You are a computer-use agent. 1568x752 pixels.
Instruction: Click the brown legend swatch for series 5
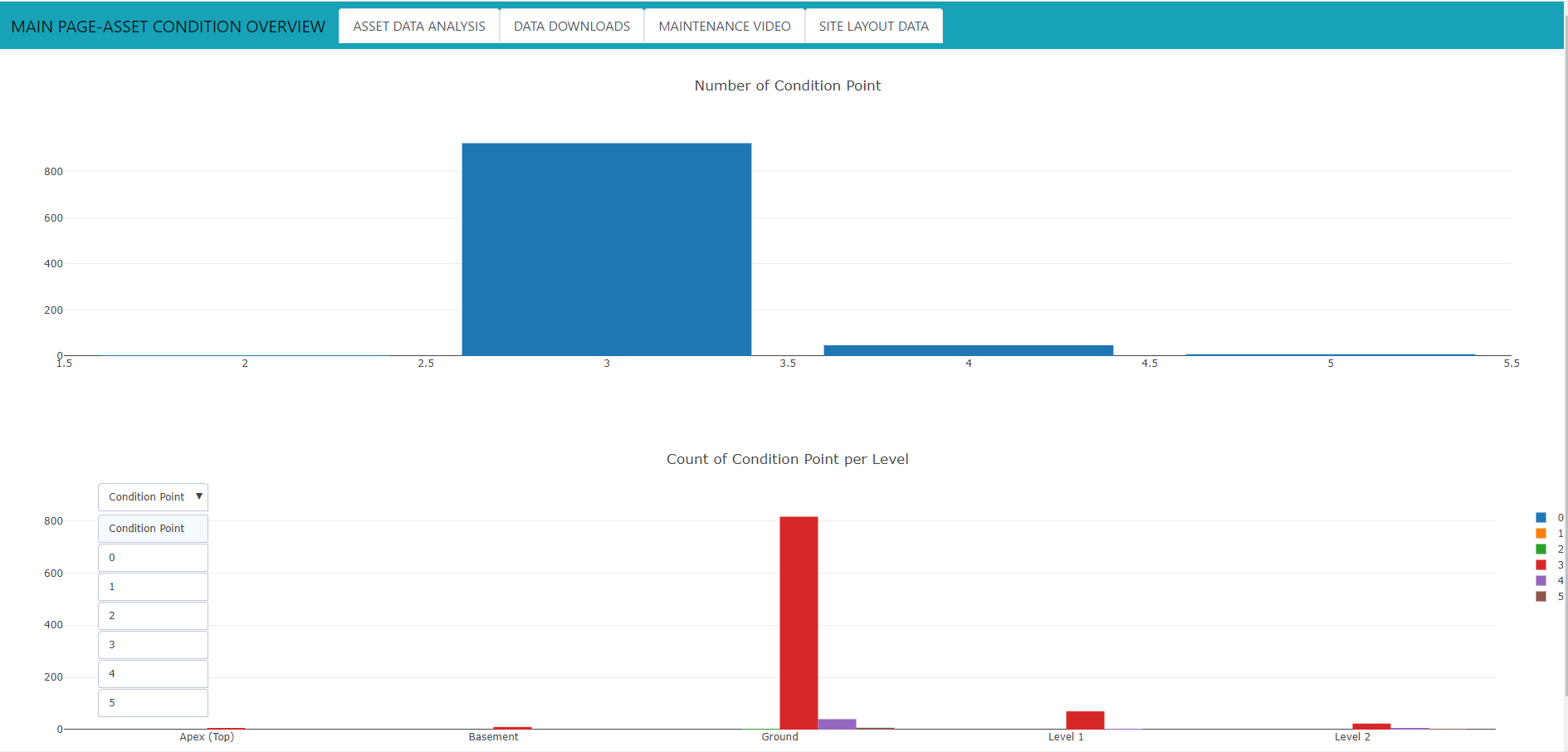pyautogui.click(x=1541, y=597)
